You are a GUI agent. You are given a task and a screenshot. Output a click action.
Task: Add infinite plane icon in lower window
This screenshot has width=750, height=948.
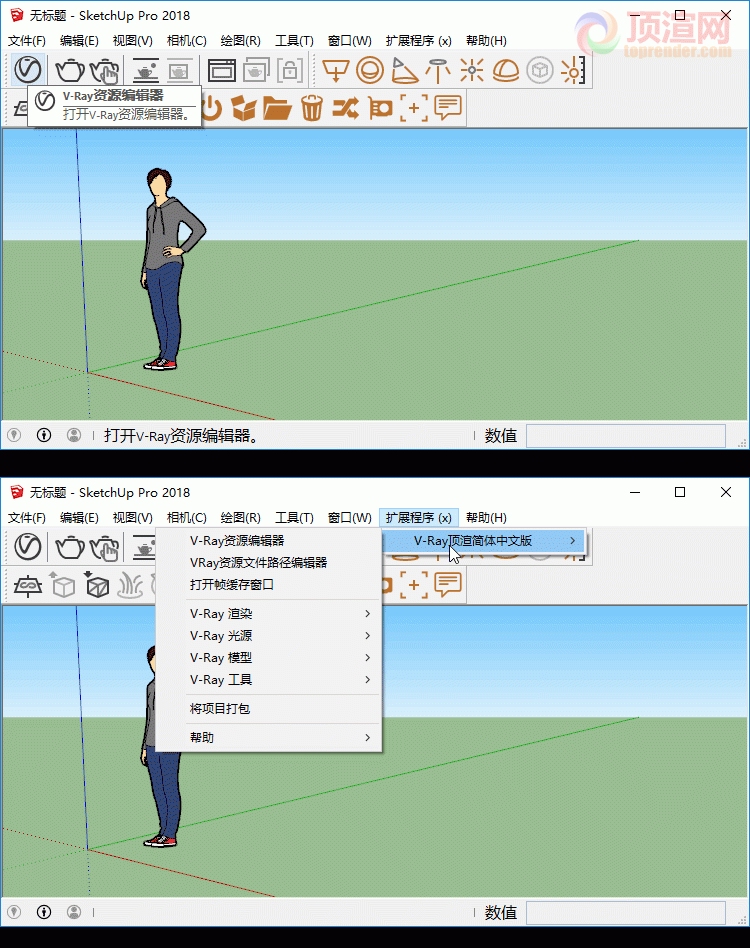click(28, 585)
